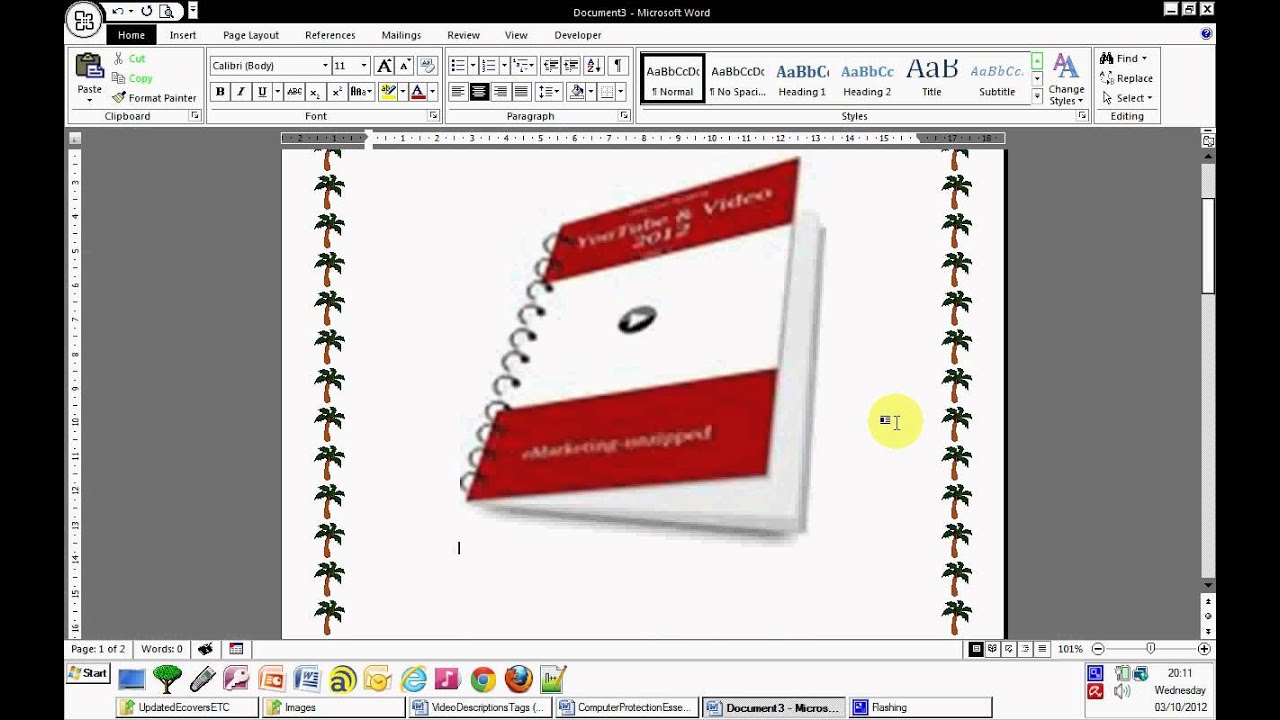The height and width of the screenshot is (720, 1280).
Task: Apply the No Spacing style
Action: pyautogui.click(x=738, y=79)
